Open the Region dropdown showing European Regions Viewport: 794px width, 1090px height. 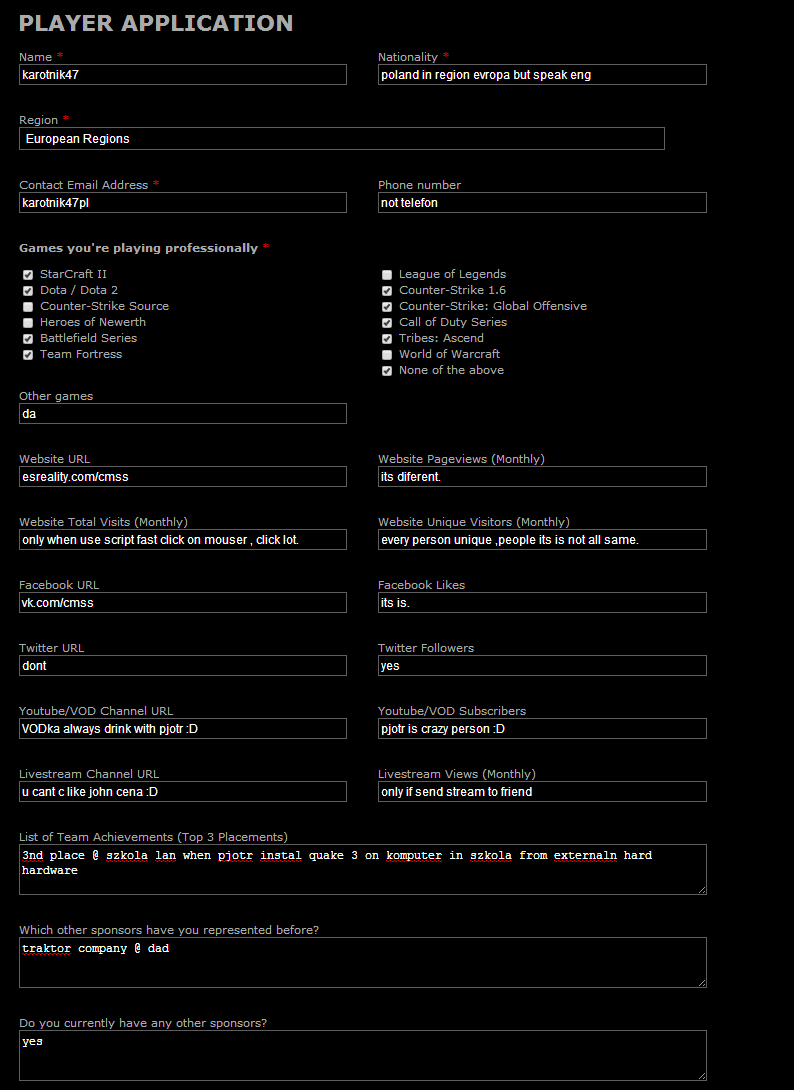coord(341,139)
